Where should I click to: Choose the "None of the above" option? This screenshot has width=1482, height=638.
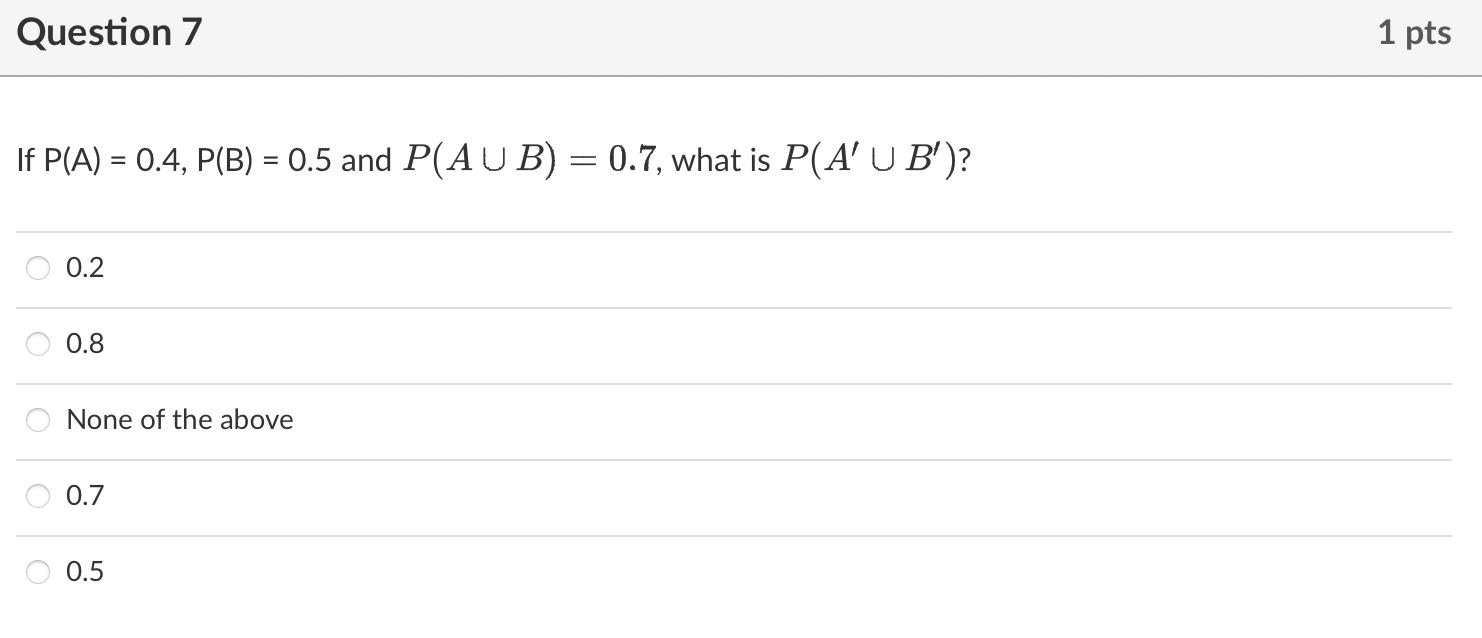click(x=38, y=420)
